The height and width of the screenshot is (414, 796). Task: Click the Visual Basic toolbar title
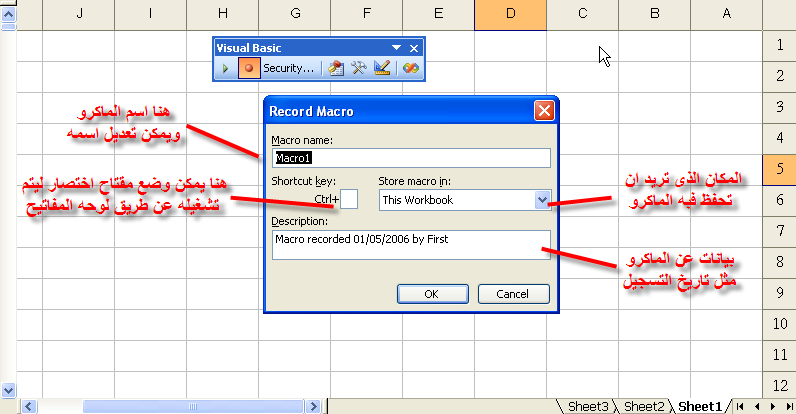249,48
